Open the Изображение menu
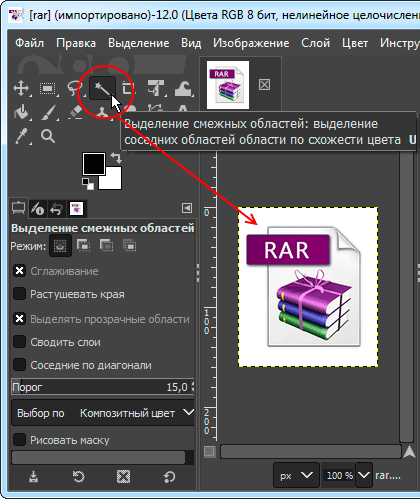Viewport: 420px width, 499px height. pos(251,43)
